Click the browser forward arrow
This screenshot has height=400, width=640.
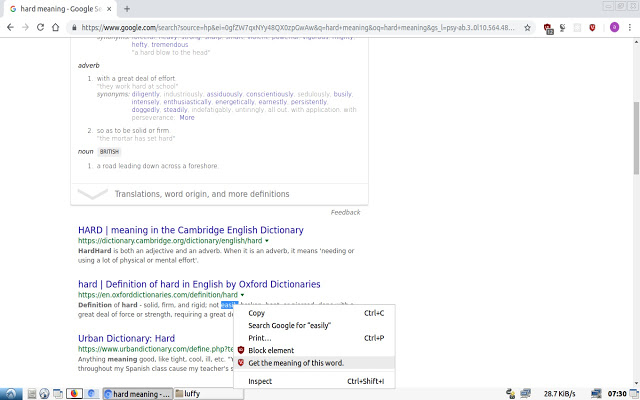click(25, 27)
